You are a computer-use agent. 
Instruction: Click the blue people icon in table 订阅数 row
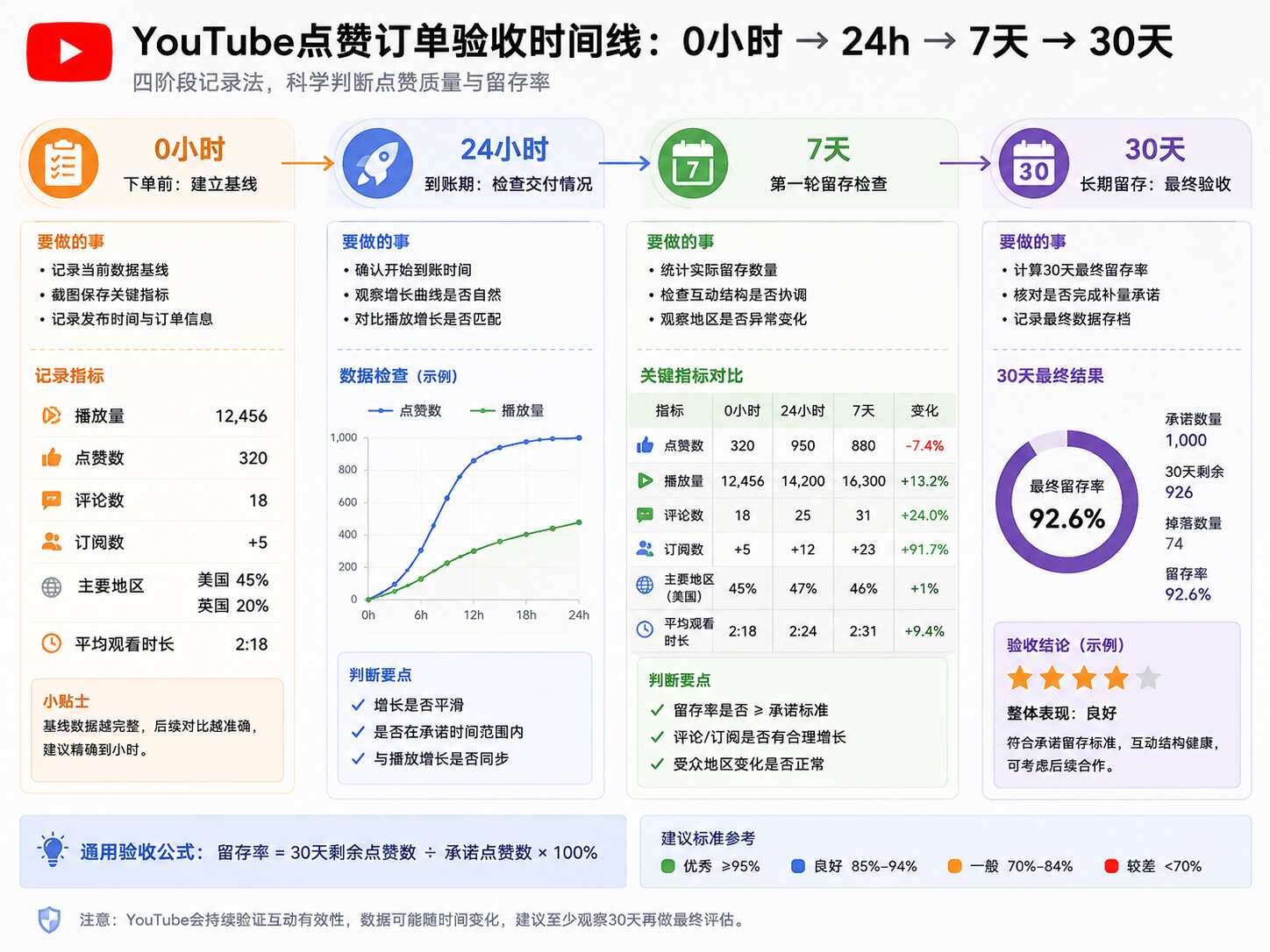pos(645,549)
